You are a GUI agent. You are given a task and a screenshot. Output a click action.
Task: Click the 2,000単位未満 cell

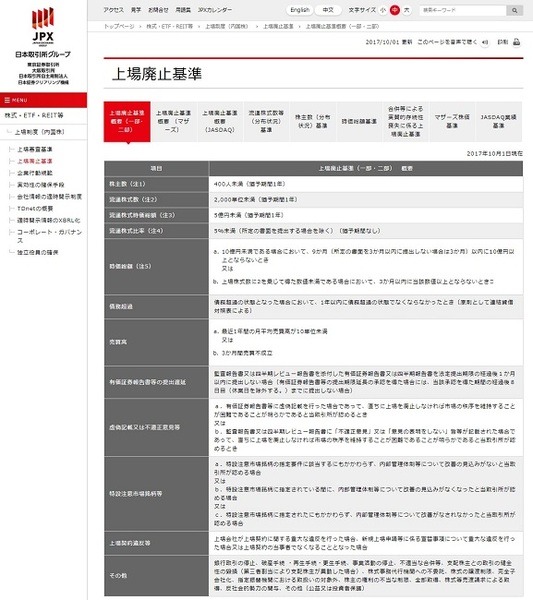point(366,200)
